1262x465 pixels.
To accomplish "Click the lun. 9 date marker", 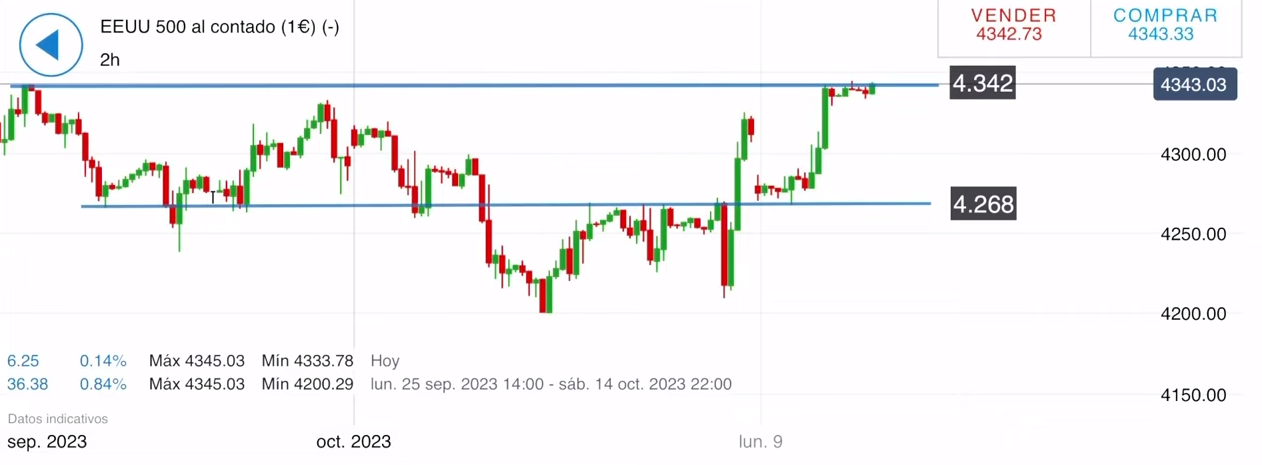I will (x=760, y=442).
